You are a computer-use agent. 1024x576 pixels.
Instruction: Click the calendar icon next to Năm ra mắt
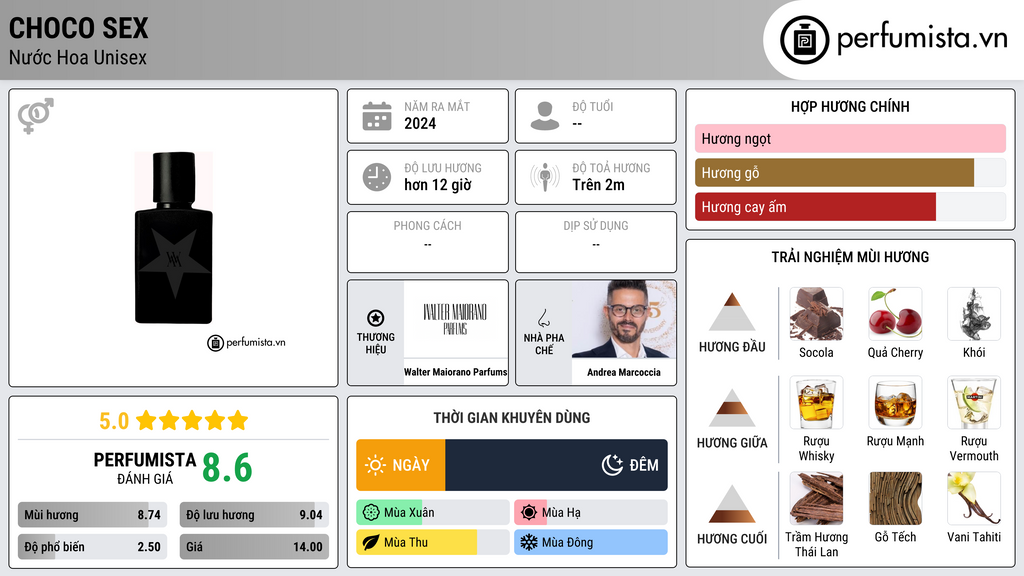pyautogui.click(x=377, y=116)
